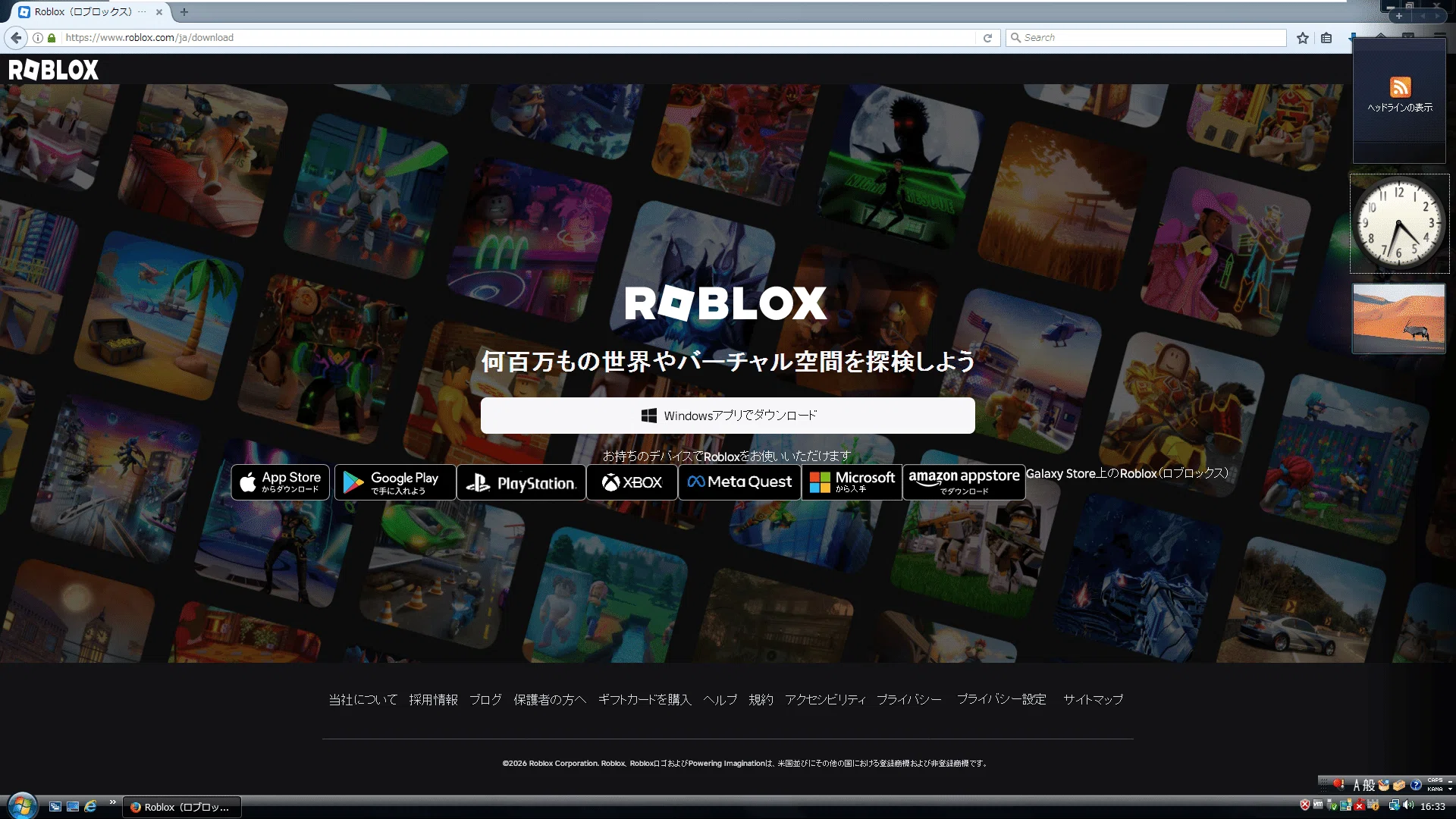The image size is (1456, 819).
Task: Click the volume speaker tray icon
Action: pos(1408,805)
